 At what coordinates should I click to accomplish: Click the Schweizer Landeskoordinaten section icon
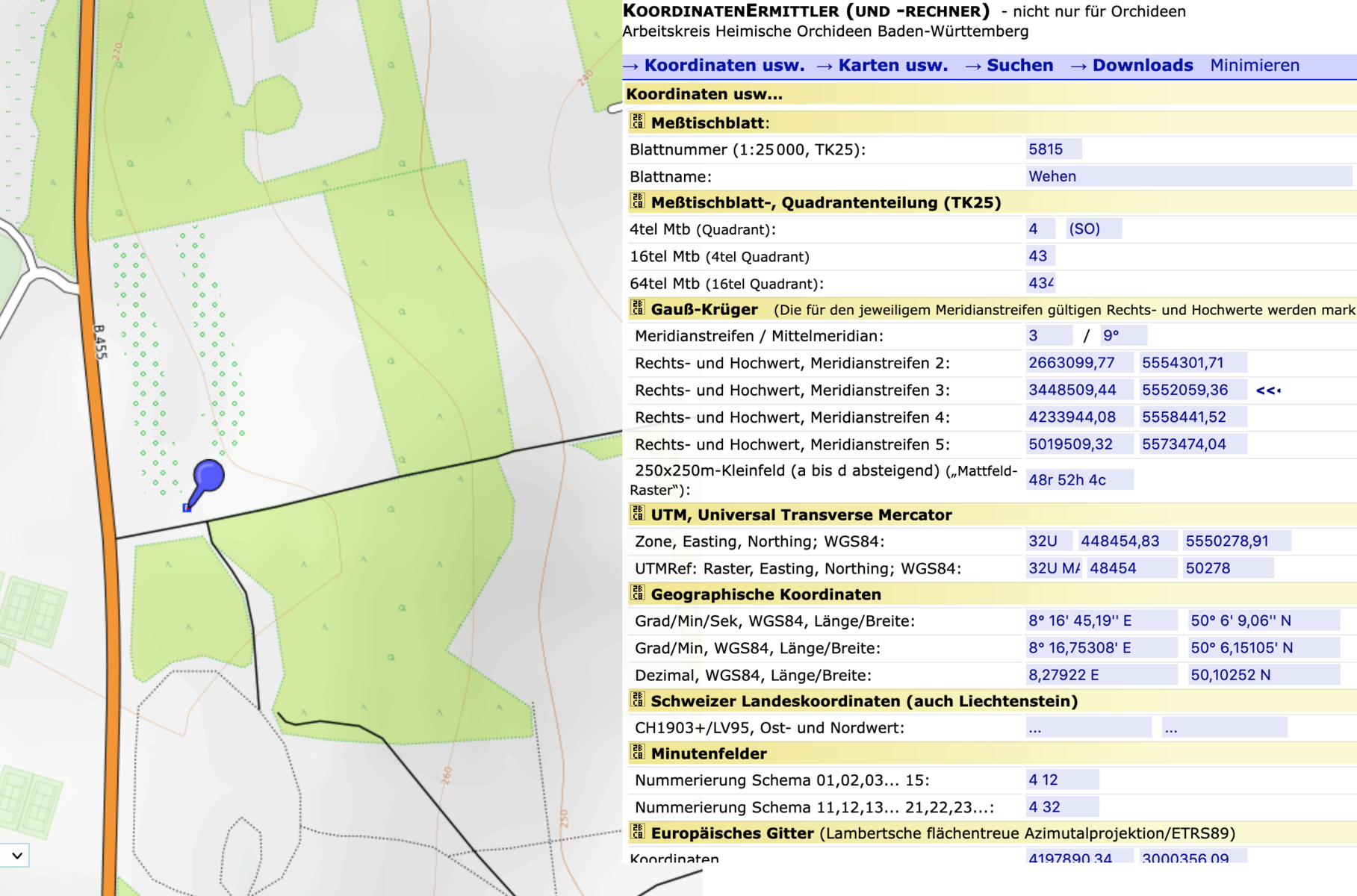(637, 700)
